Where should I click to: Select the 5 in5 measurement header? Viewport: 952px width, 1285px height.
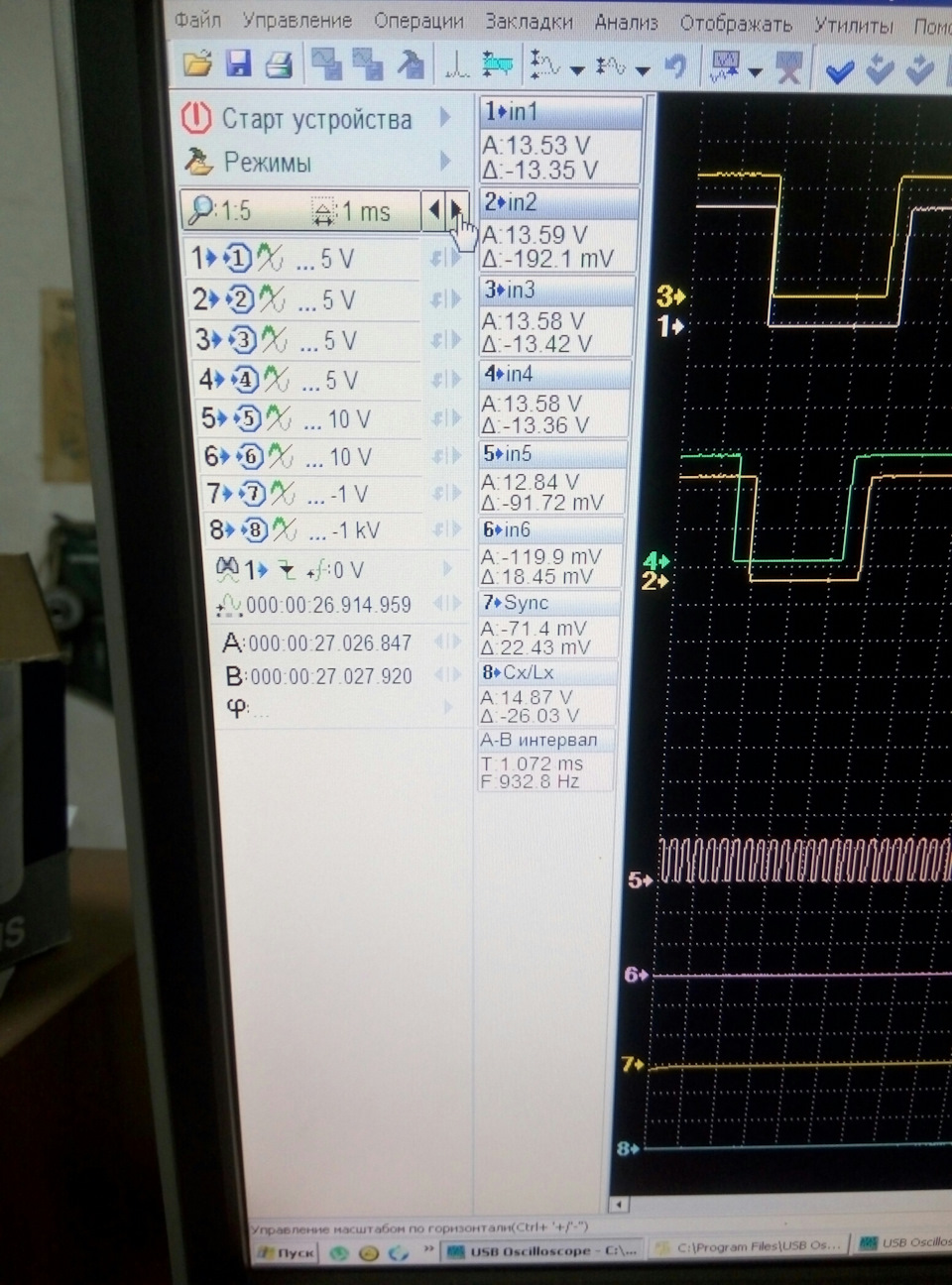[x=553, y=453]
